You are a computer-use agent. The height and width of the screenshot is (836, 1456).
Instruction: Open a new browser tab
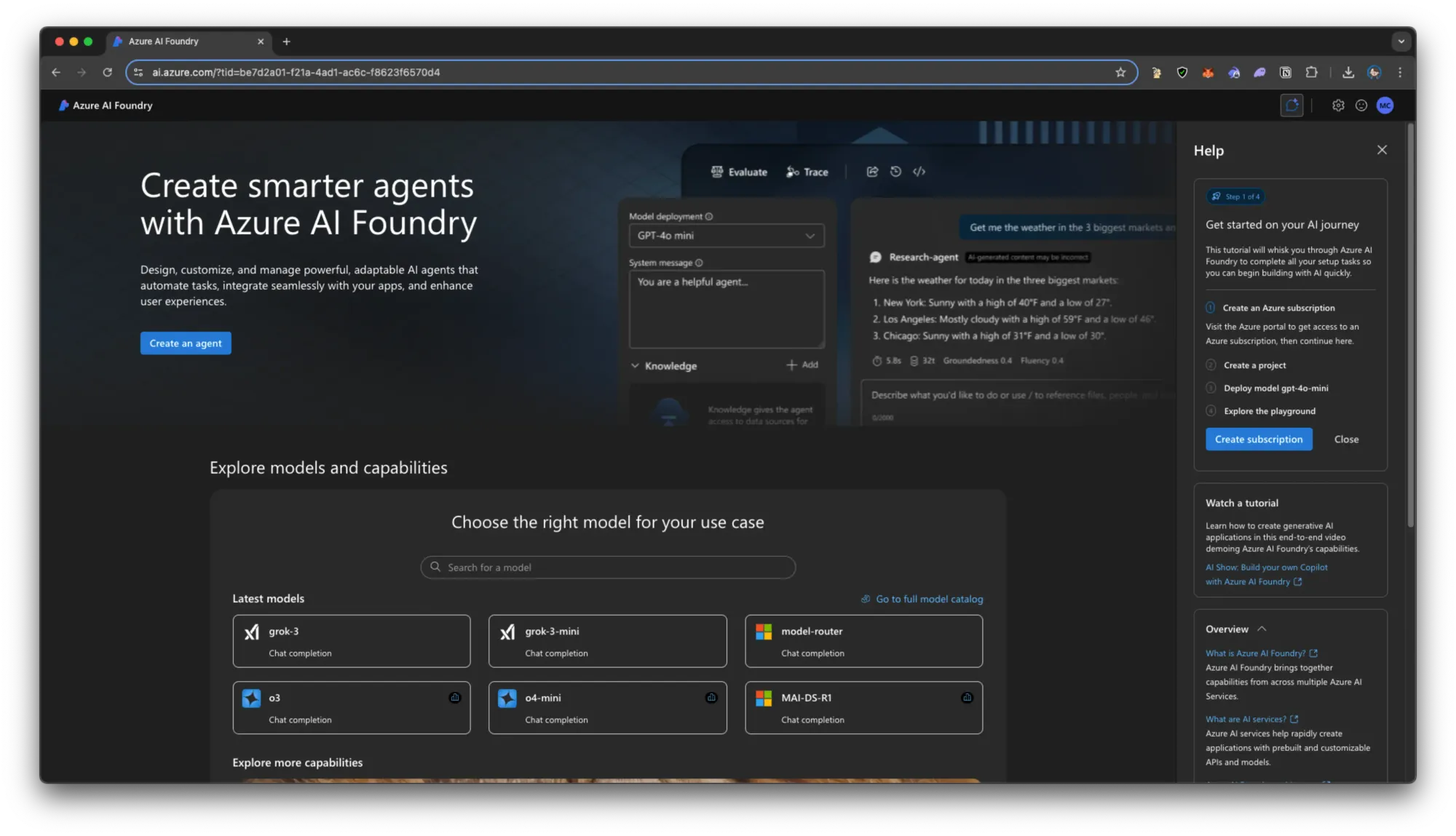click(x=286, y=41)
